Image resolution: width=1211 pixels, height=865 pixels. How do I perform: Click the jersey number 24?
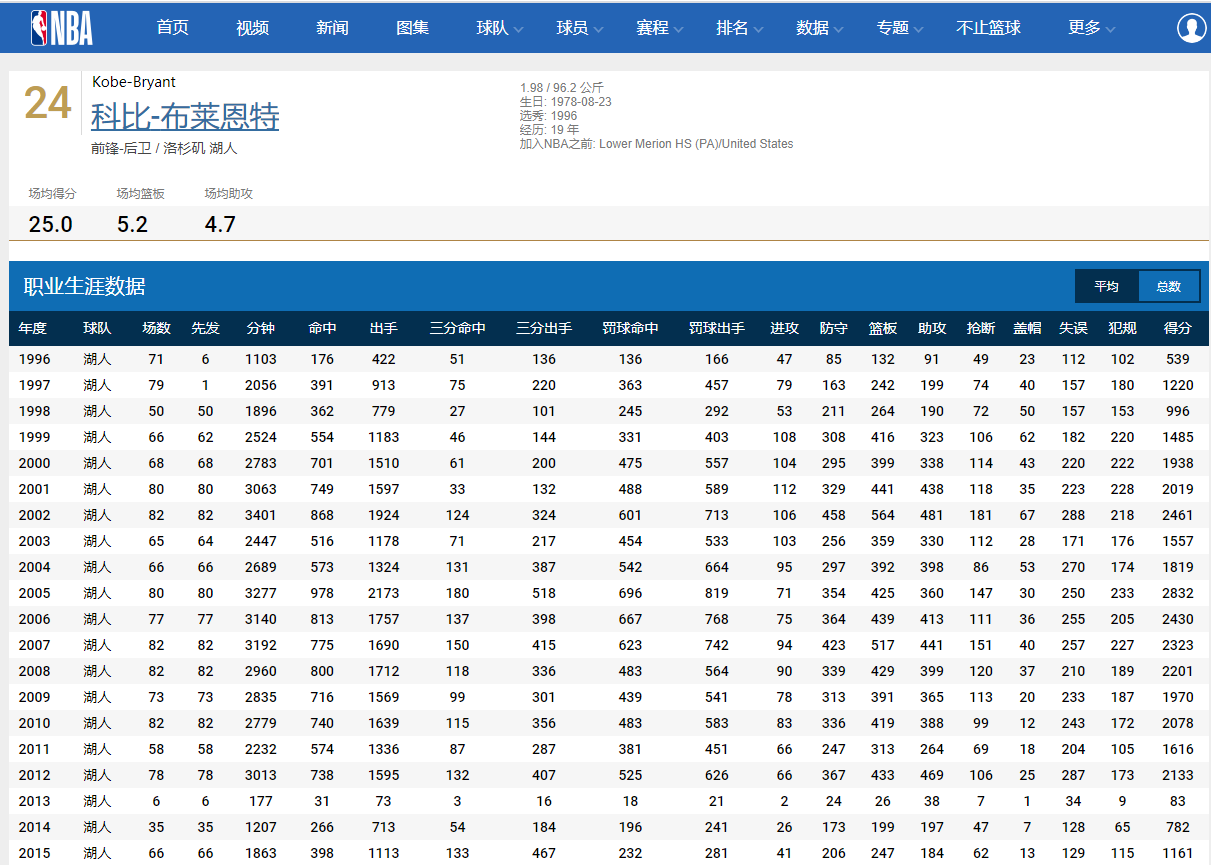(48, 103)
